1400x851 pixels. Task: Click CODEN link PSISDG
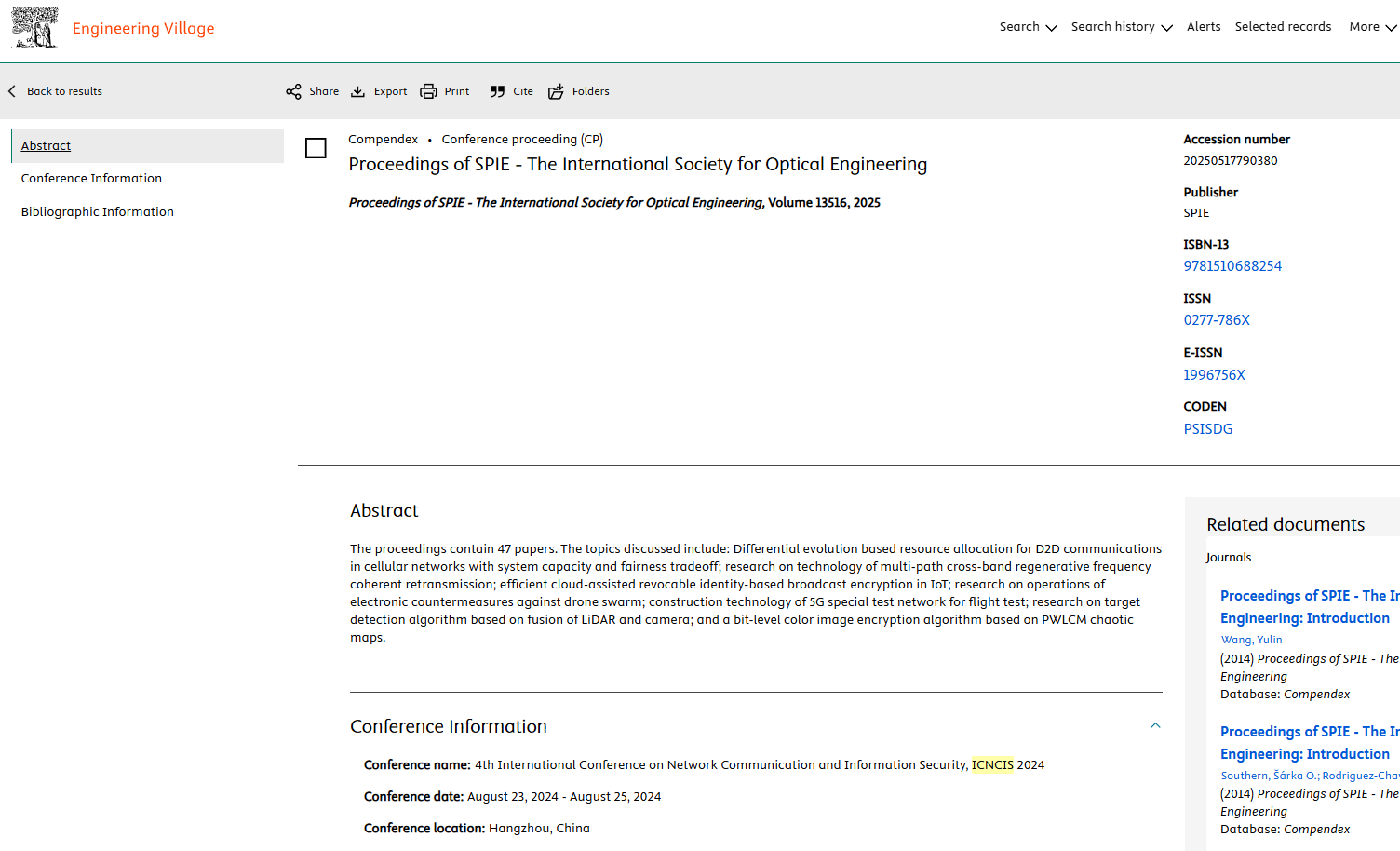[1208, 429]
